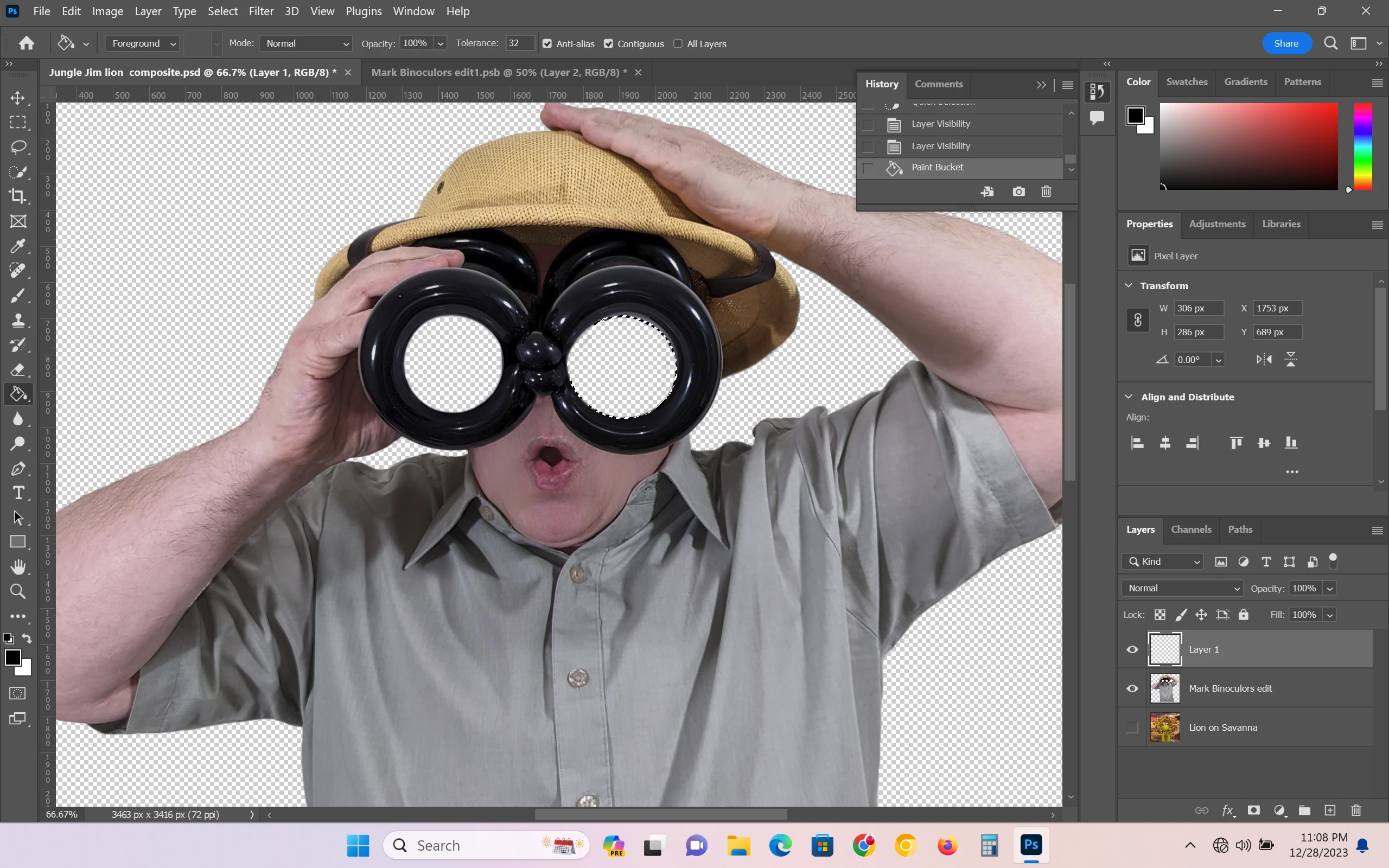Select the Clone Stamp tool
Screen dimensions: 1389x868
coord(18,320)
